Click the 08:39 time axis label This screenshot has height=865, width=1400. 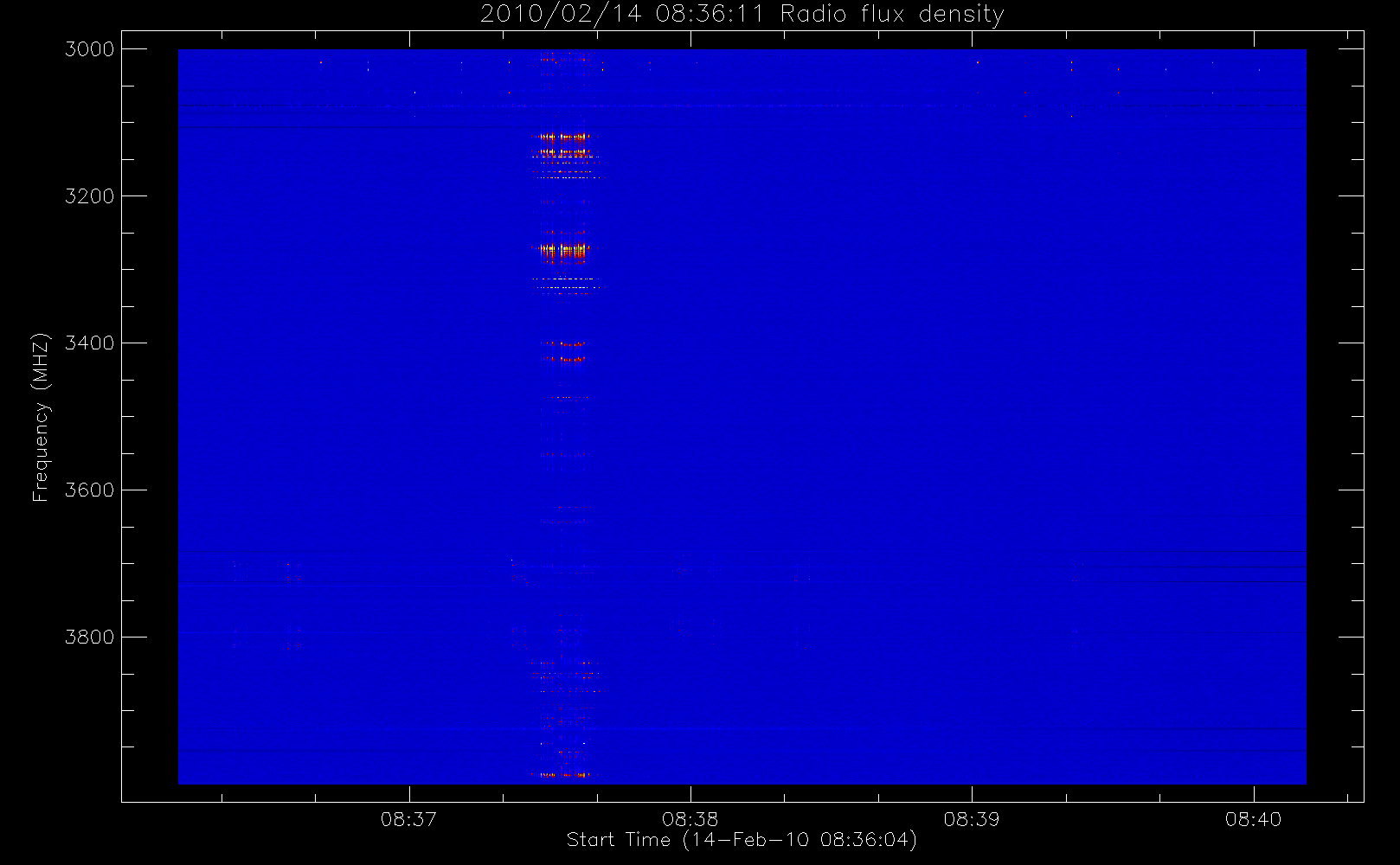coord(971,819)
